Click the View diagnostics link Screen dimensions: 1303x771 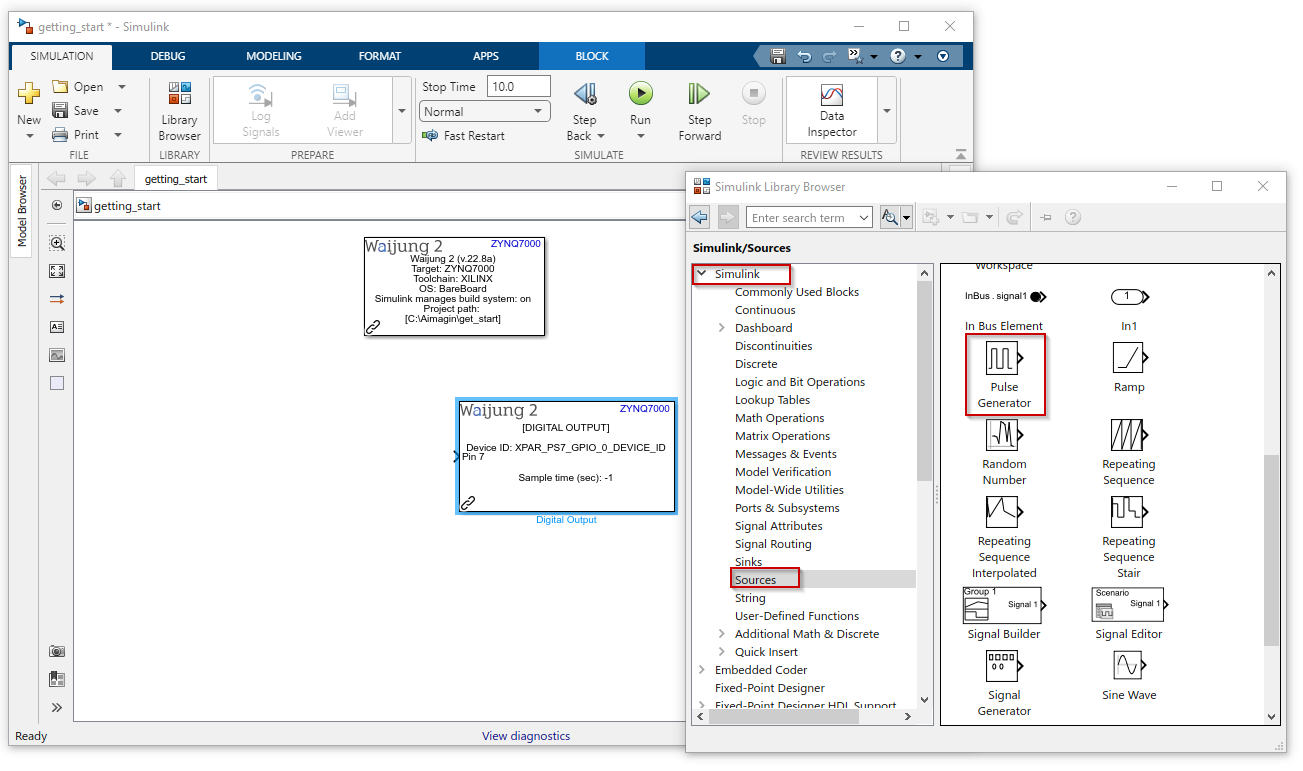coord(526,736)
